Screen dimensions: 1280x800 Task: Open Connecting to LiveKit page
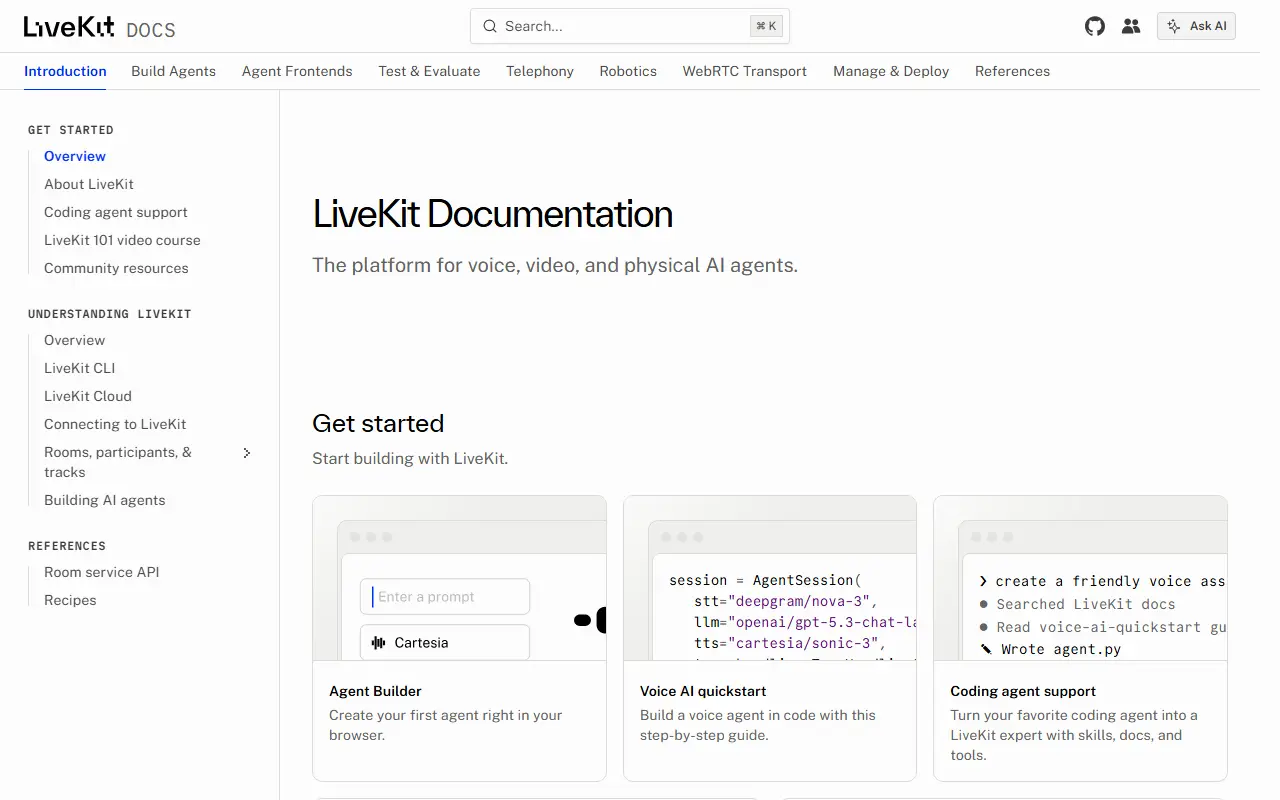coord(115,424)
